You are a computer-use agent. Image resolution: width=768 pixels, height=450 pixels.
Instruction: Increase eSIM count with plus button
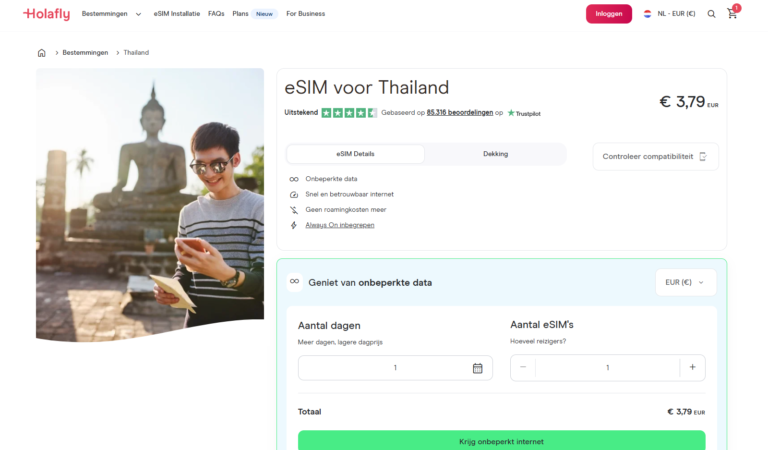(x=692, y=368)
